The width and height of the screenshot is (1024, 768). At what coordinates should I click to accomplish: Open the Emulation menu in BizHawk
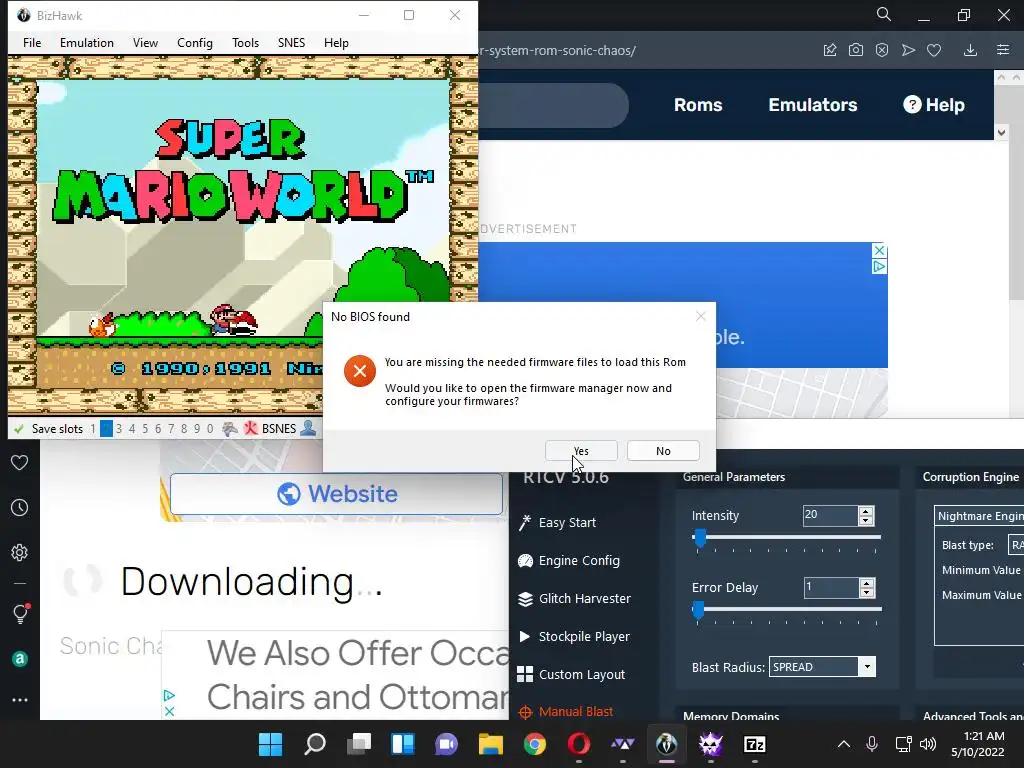tap(86, 42)
